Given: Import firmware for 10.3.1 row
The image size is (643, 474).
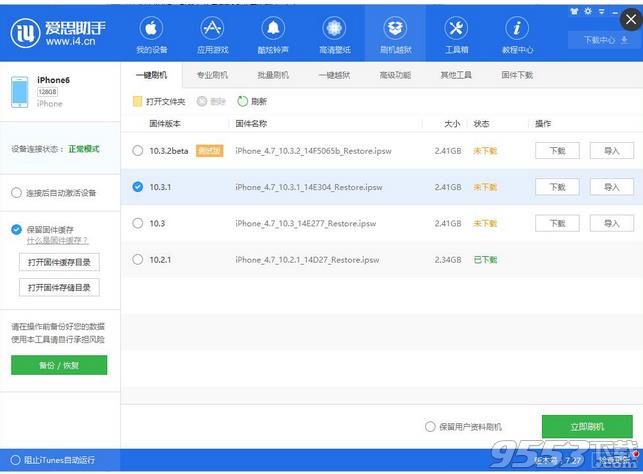Looking at the screenshot, I should (x=611, y=187).
